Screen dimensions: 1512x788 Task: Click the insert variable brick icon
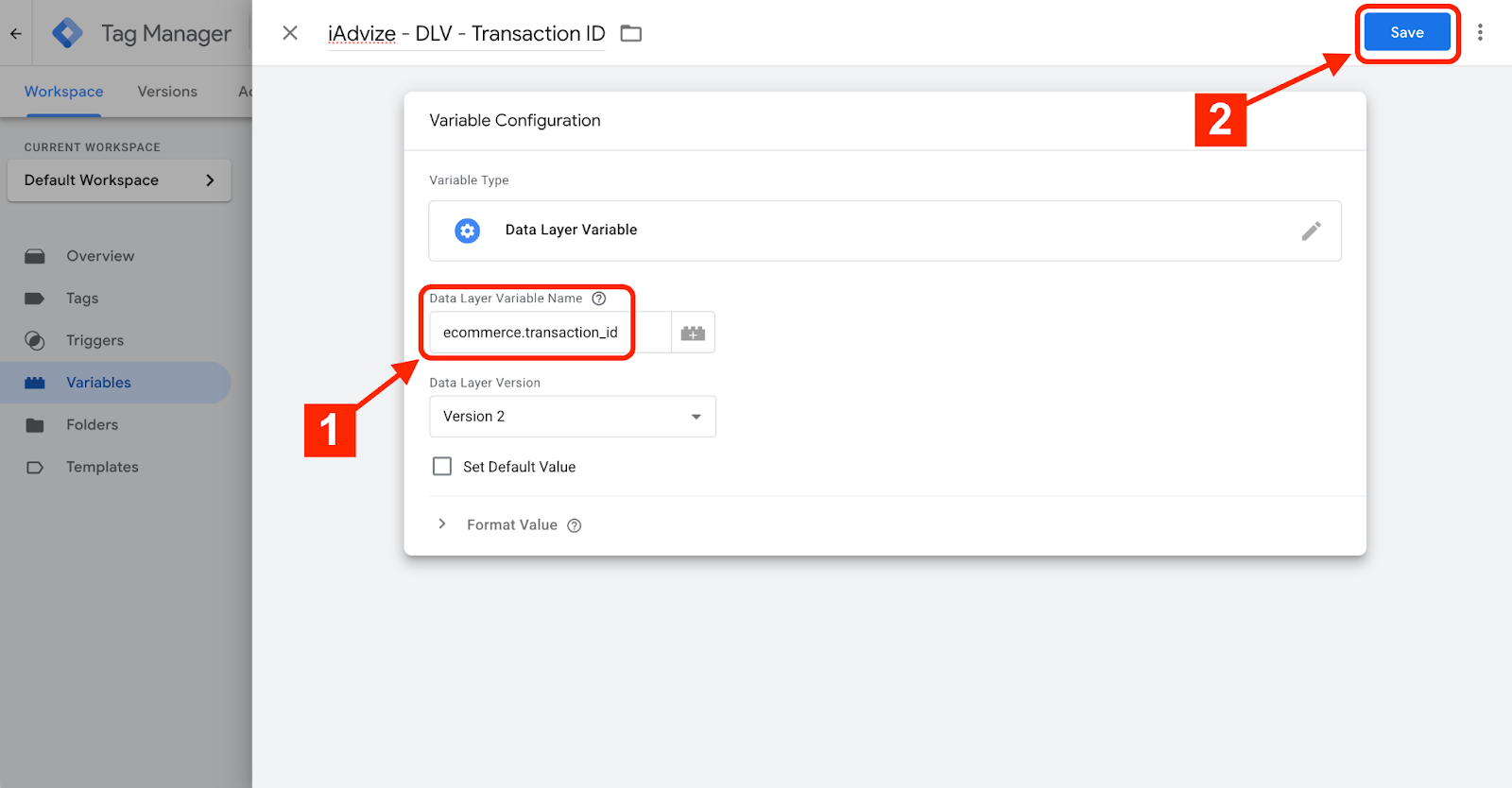(693, 333)
